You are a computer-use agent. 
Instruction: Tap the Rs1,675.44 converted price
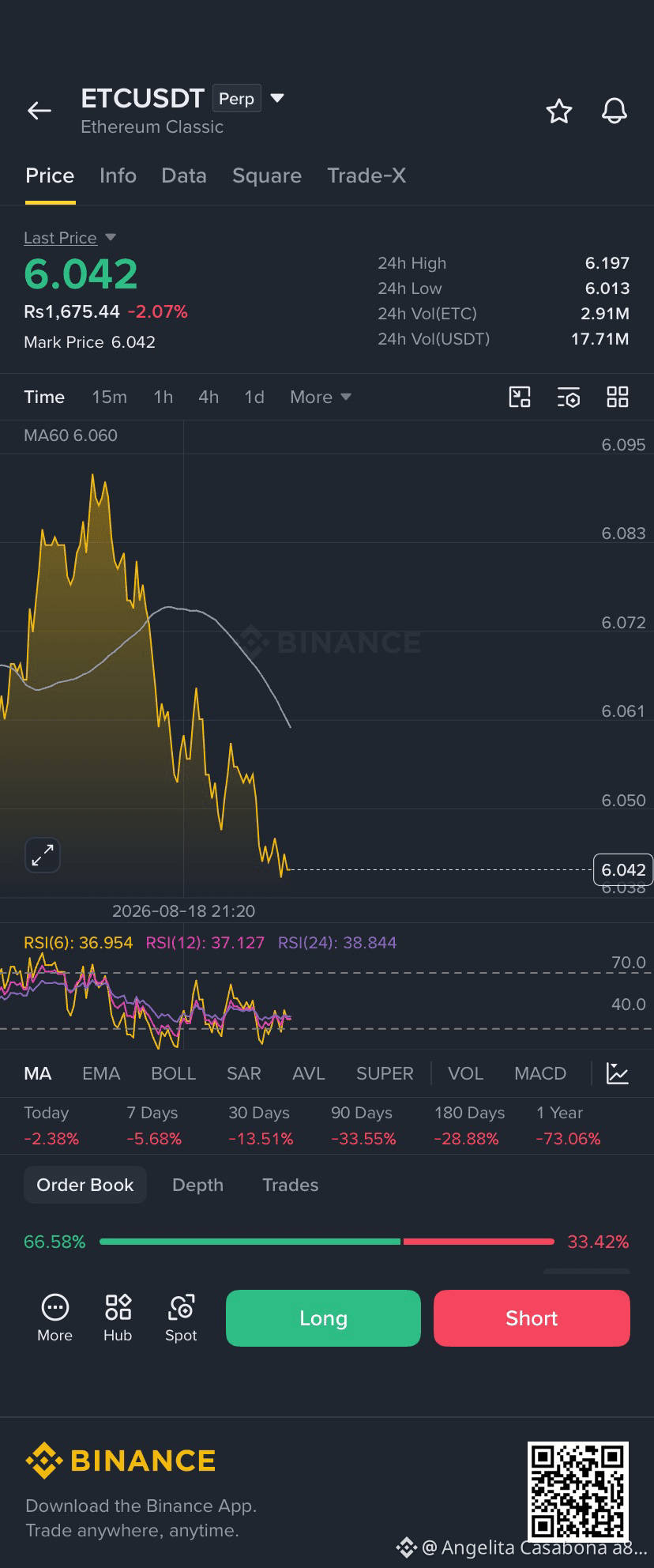(72, 311)
